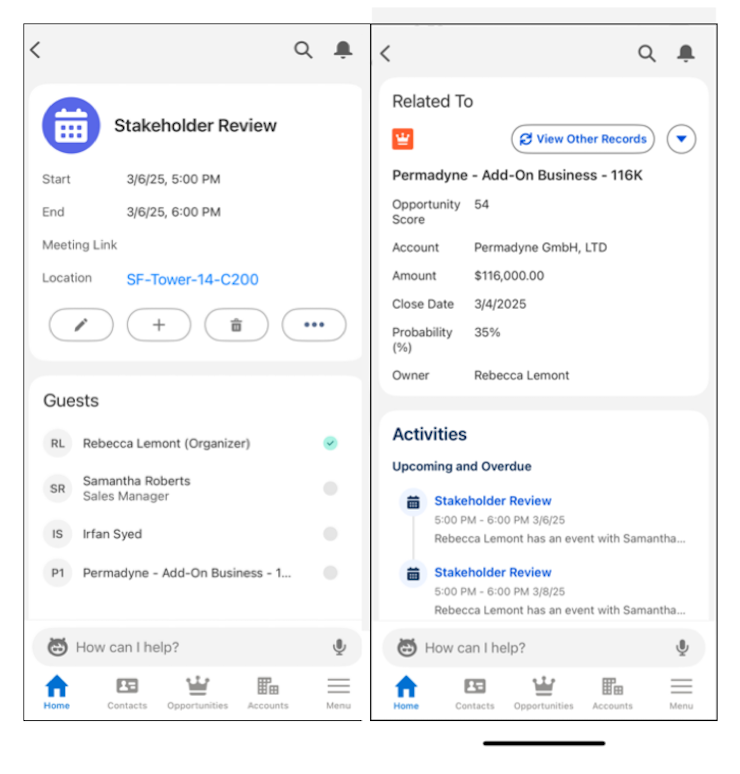
Task: Toggle Rebecca Lemont's accepted status checkmark
Action: tap(330, 443)
